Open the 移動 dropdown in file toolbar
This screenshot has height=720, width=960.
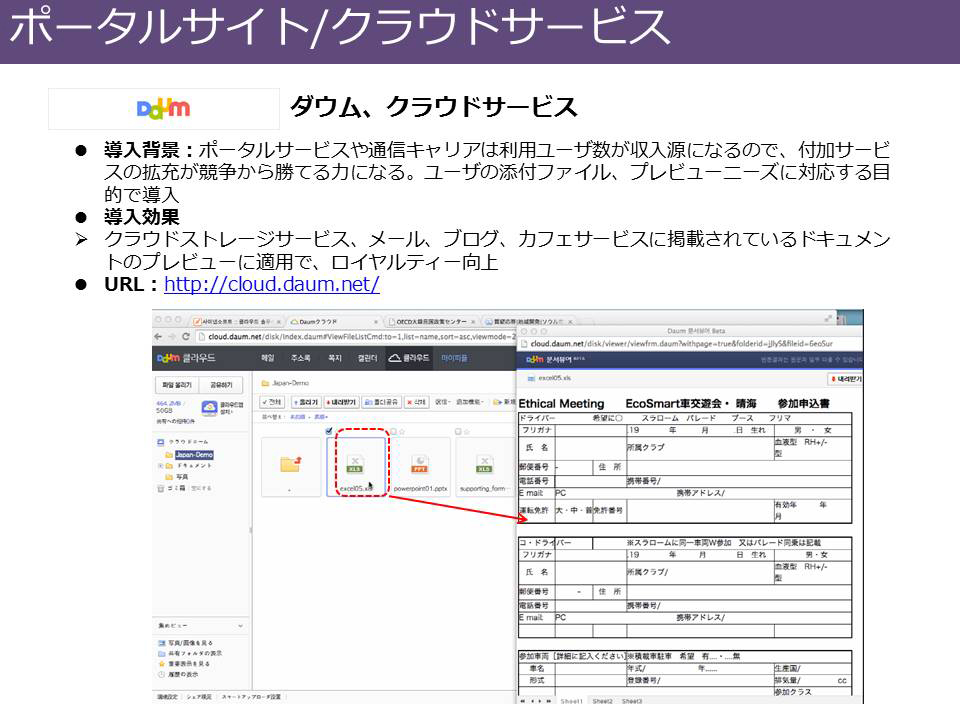point(443,402)
